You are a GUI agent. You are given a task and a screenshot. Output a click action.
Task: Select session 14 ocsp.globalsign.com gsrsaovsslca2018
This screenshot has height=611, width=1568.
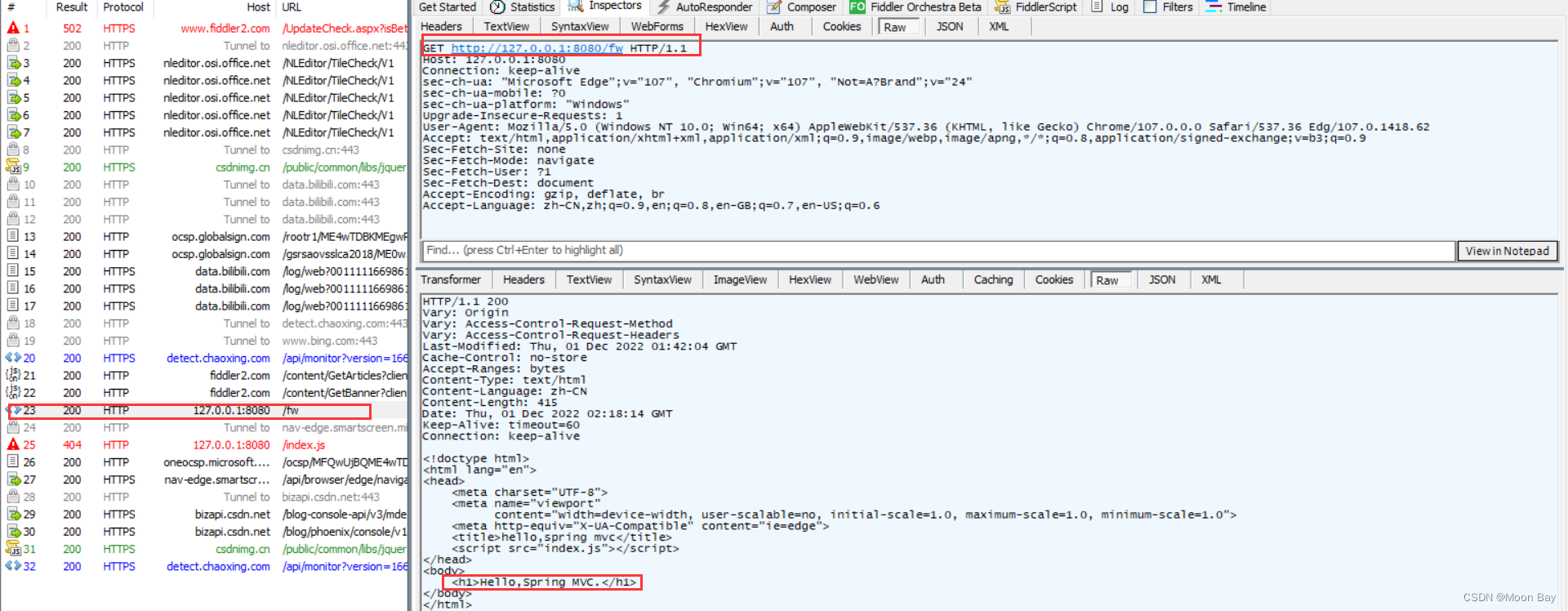click(204, 254)
